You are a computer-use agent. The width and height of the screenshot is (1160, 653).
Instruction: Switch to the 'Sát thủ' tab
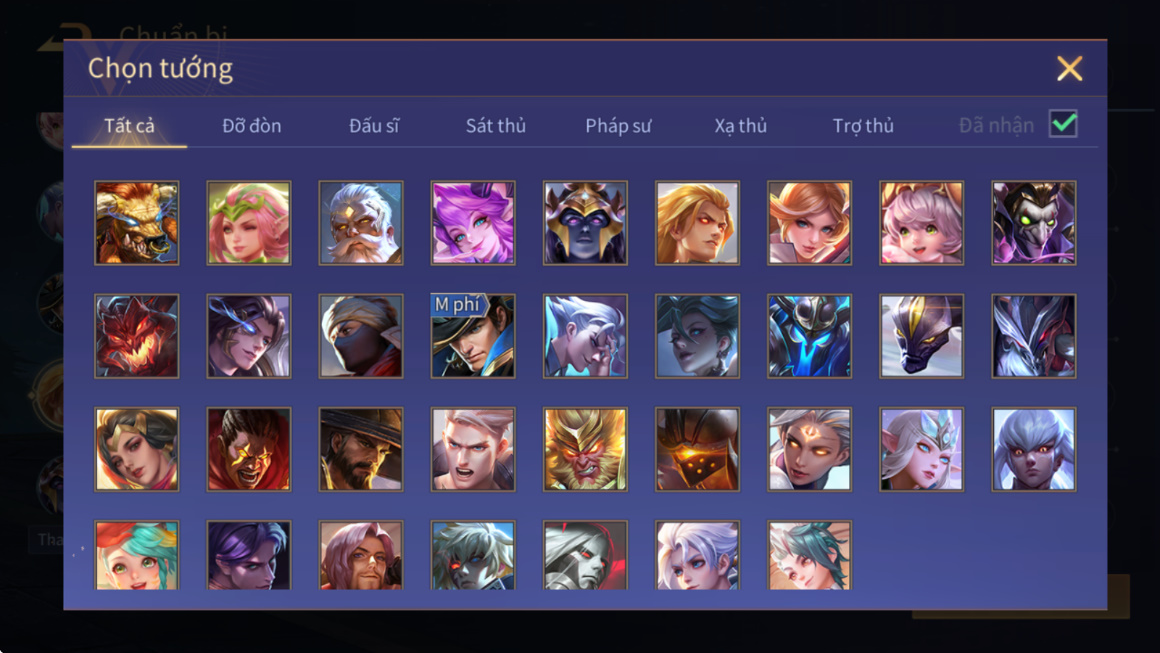point(496,126)
